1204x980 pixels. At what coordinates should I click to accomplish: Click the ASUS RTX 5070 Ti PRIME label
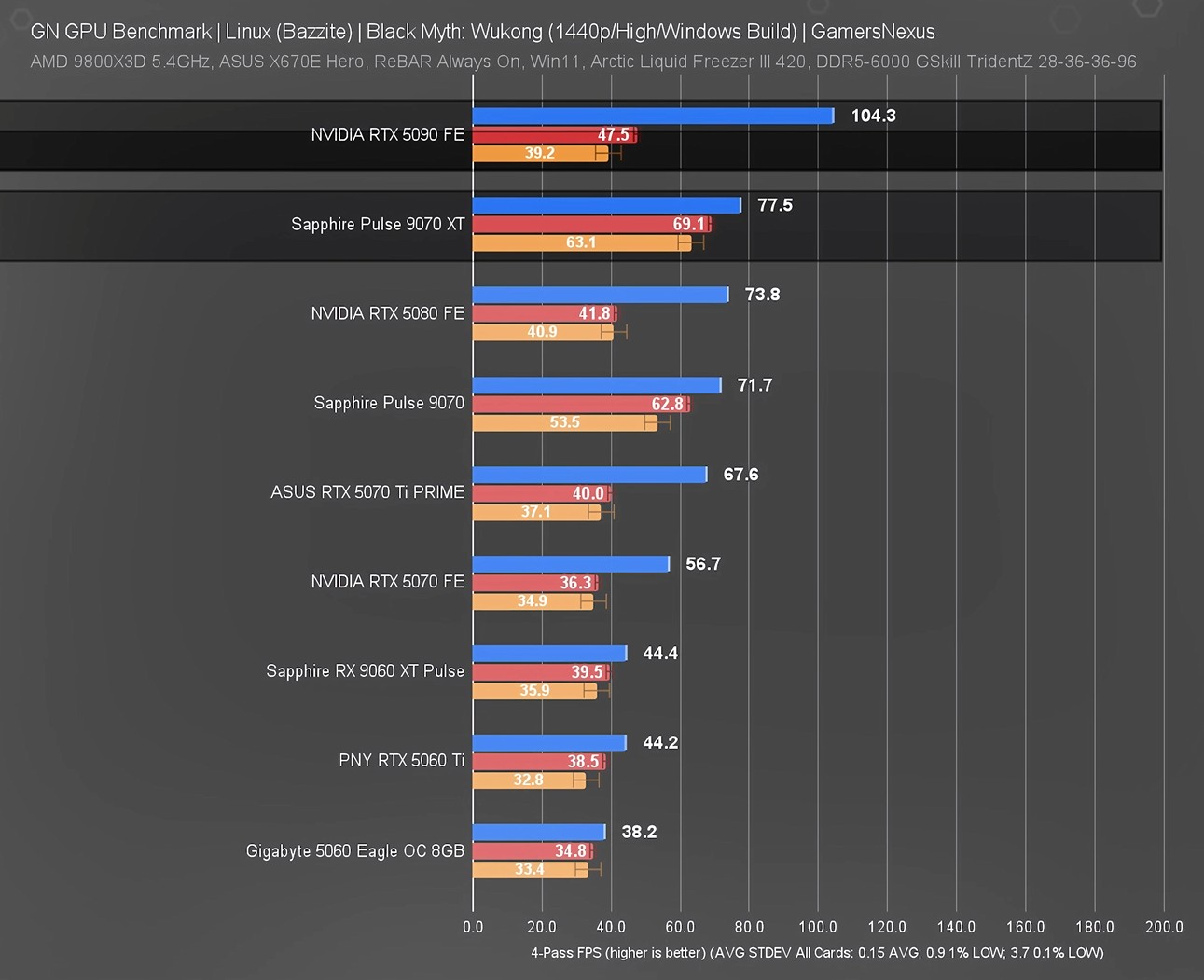click(x=367, y=491)
